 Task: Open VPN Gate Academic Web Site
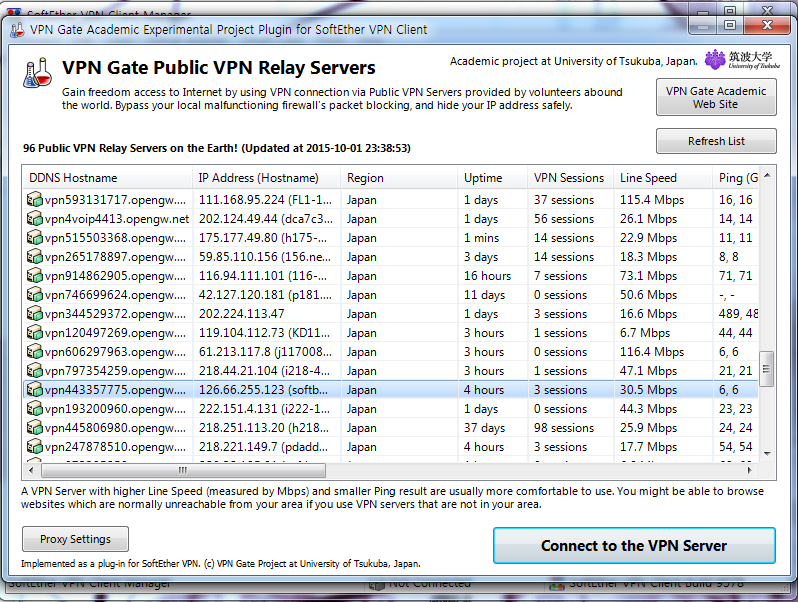pyautogui.click(x=716, y=97)
